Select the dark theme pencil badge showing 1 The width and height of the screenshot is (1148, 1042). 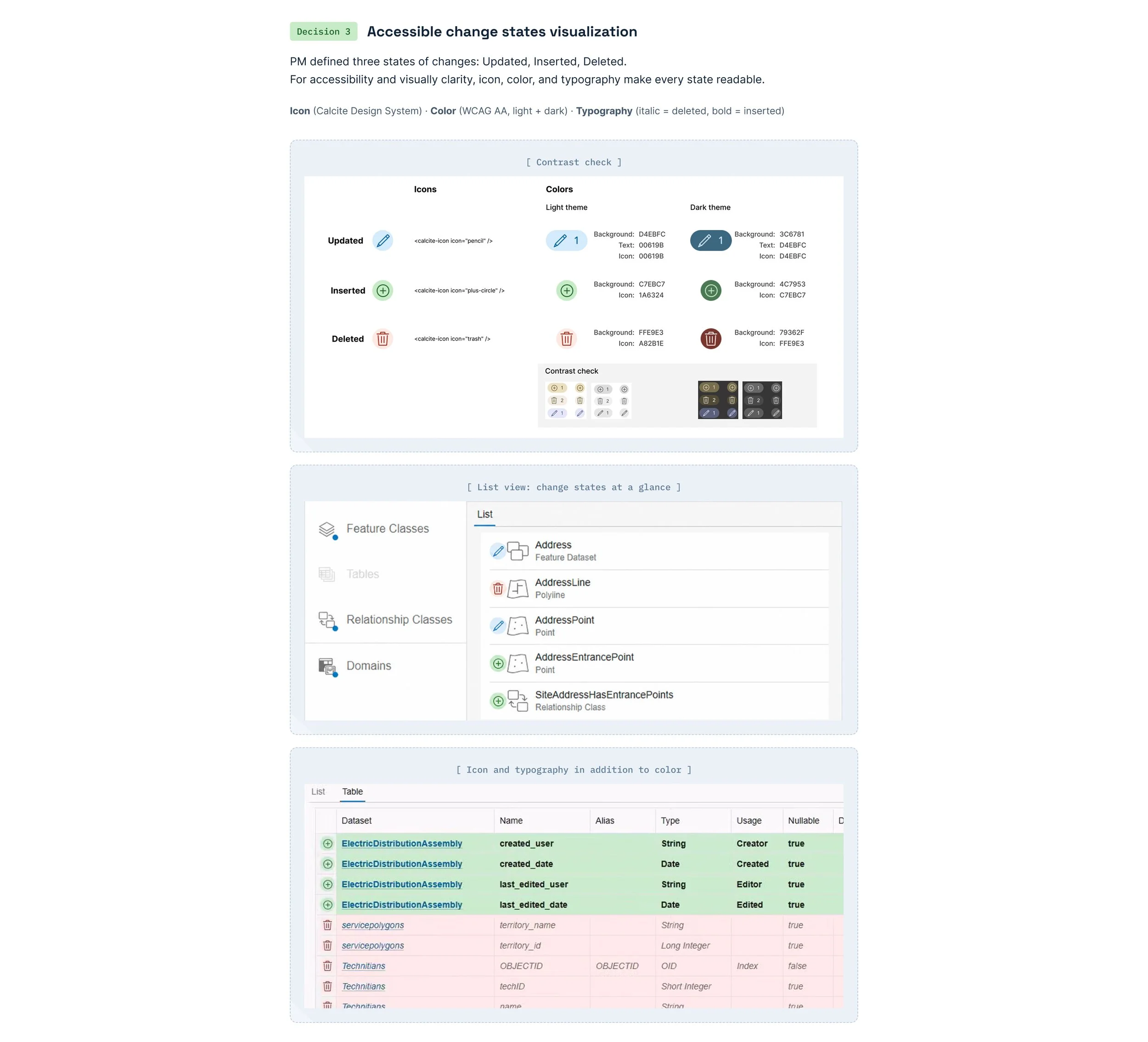[x=711, y=241]
